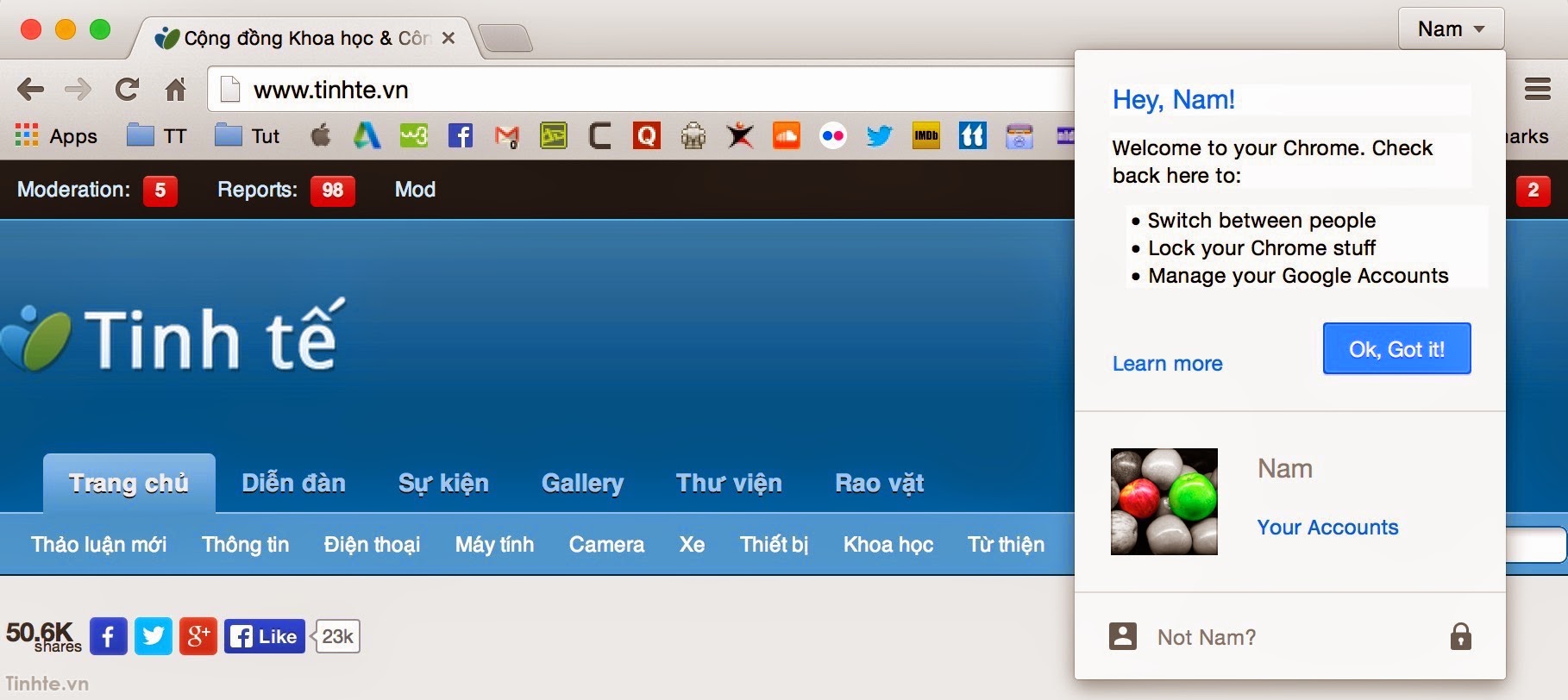Open the blue-green A logo bookmark
The height and width of the screenshot is (700, 1568).
(367, 135)
